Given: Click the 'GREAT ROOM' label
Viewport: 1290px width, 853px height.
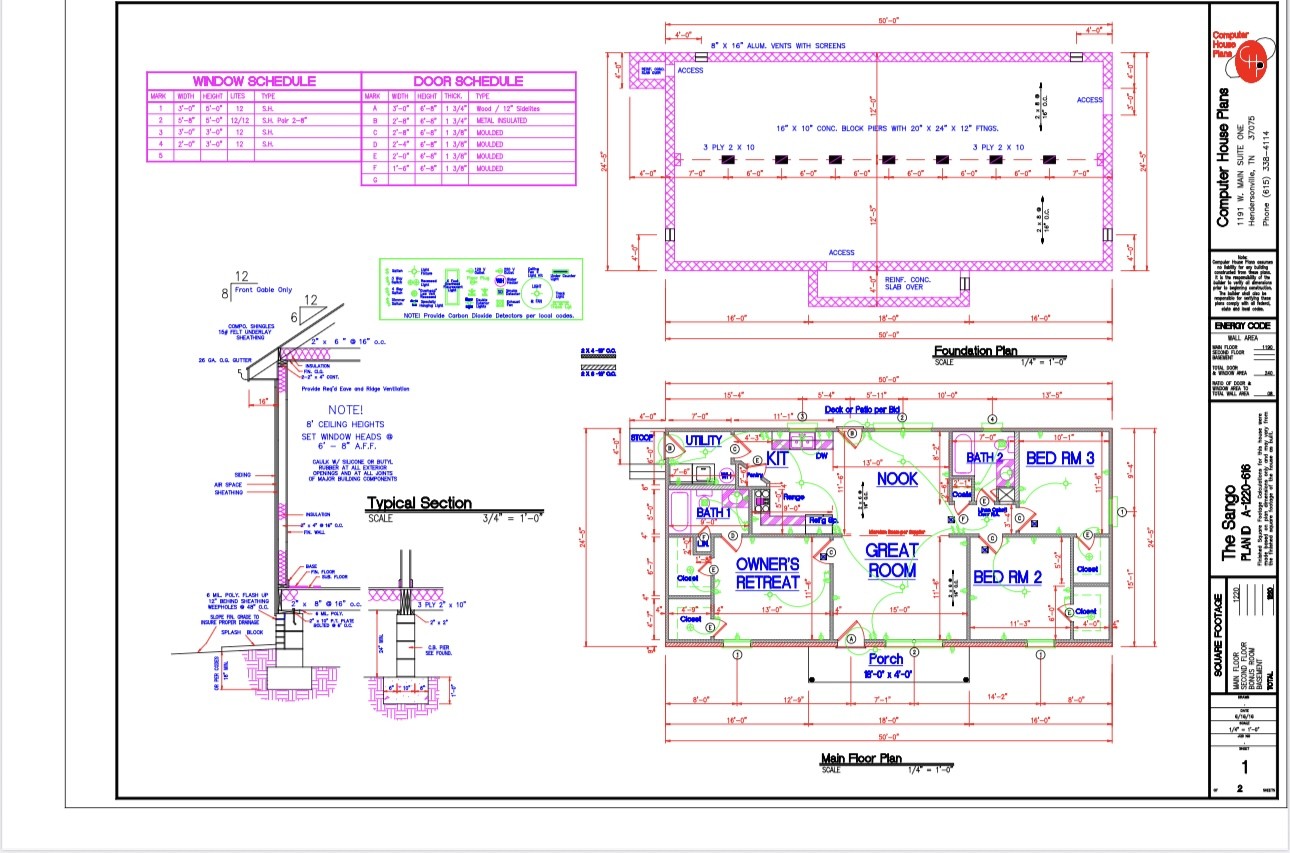Looking at the screenshot, I should 892,560.
